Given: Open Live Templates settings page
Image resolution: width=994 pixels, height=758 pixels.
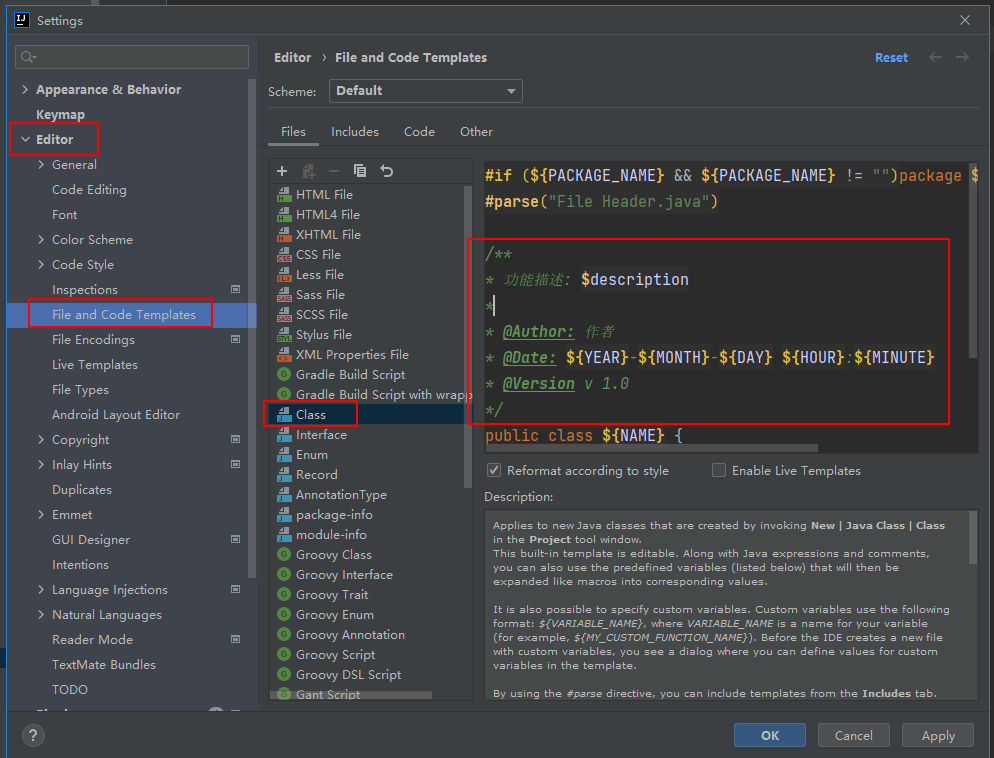Looking at the screenshot, I should 95,365.
